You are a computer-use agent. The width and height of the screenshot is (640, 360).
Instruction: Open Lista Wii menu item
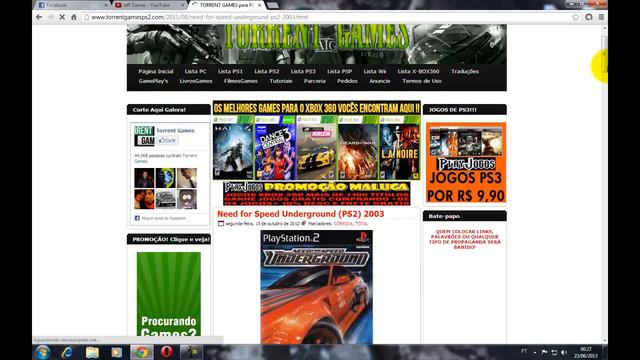(375, 71)
